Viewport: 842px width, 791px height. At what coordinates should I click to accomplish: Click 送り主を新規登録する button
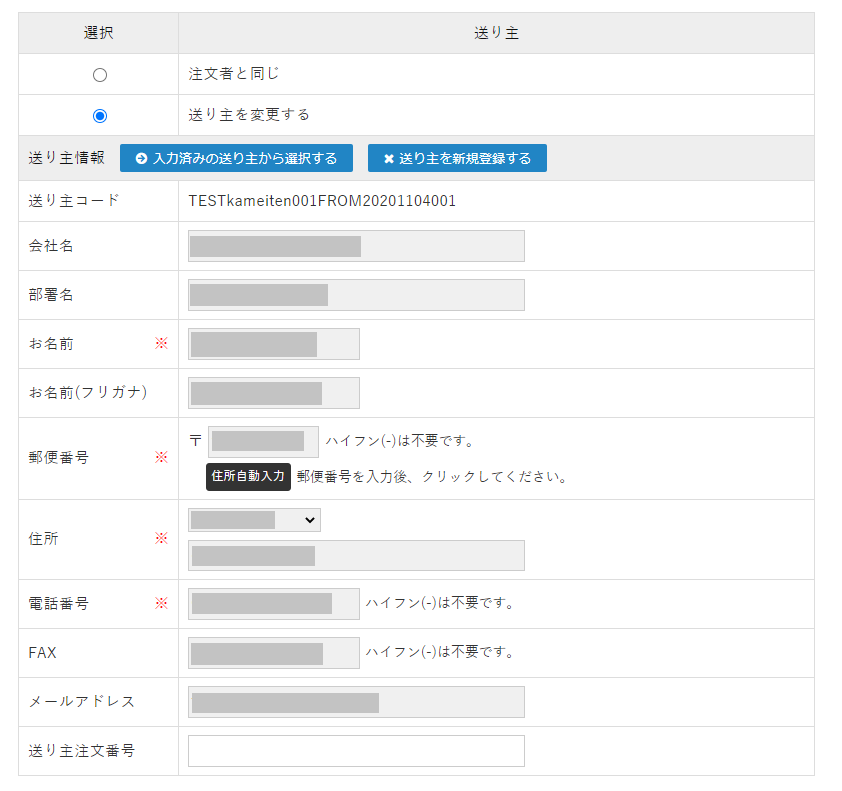[x=457, y=158]
